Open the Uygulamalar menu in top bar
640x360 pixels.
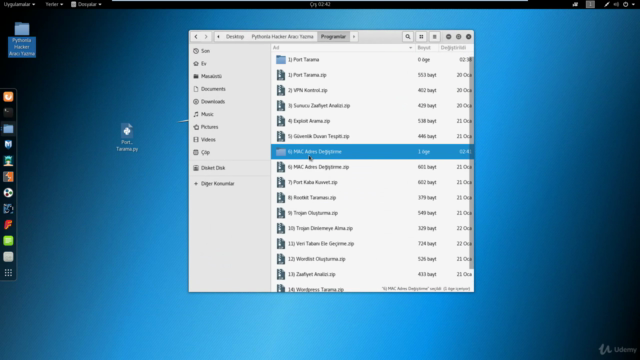(19, 4)
